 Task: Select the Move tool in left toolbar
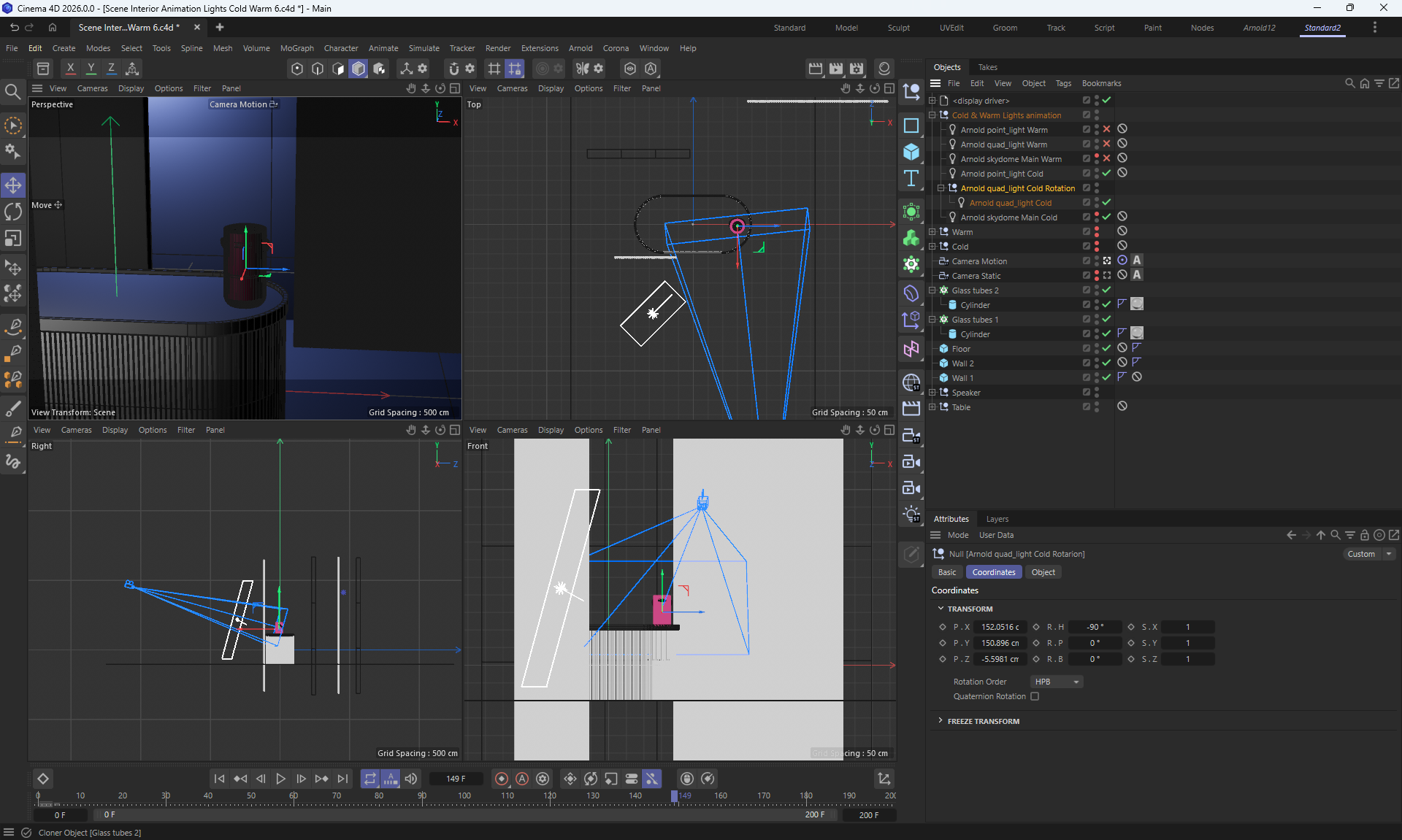click(x=13, y=185)
